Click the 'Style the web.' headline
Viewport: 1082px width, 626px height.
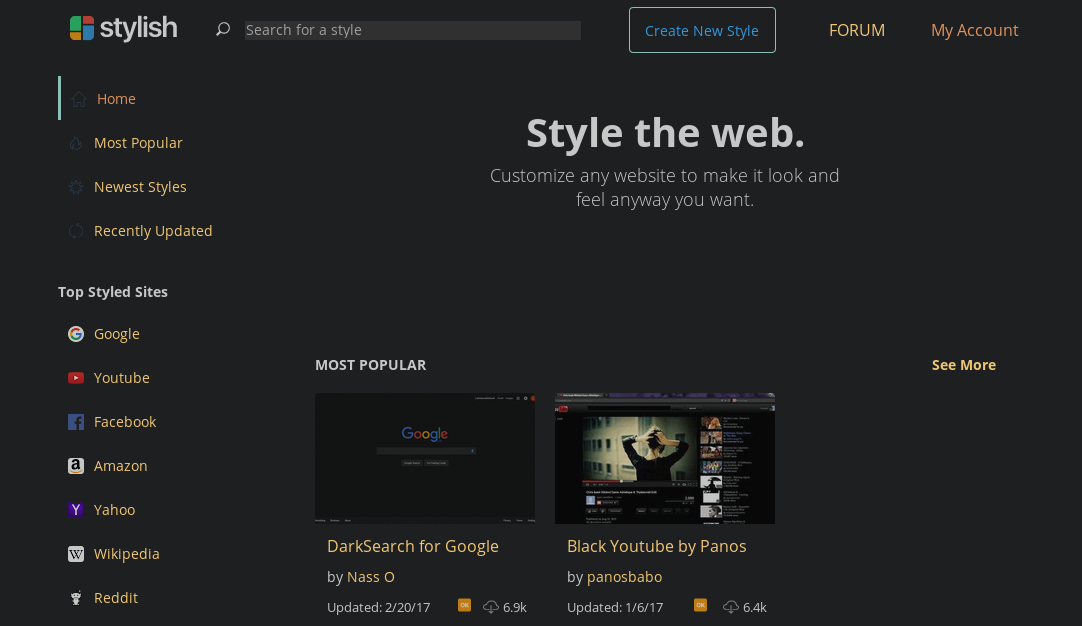(x=665, y=133)
